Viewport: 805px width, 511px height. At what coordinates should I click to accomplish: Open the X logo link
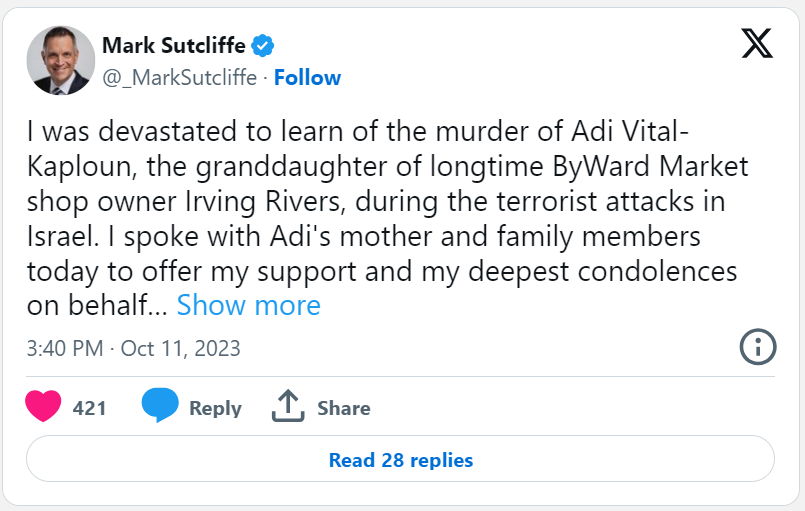pyautogui.click(x=757, y=43)
